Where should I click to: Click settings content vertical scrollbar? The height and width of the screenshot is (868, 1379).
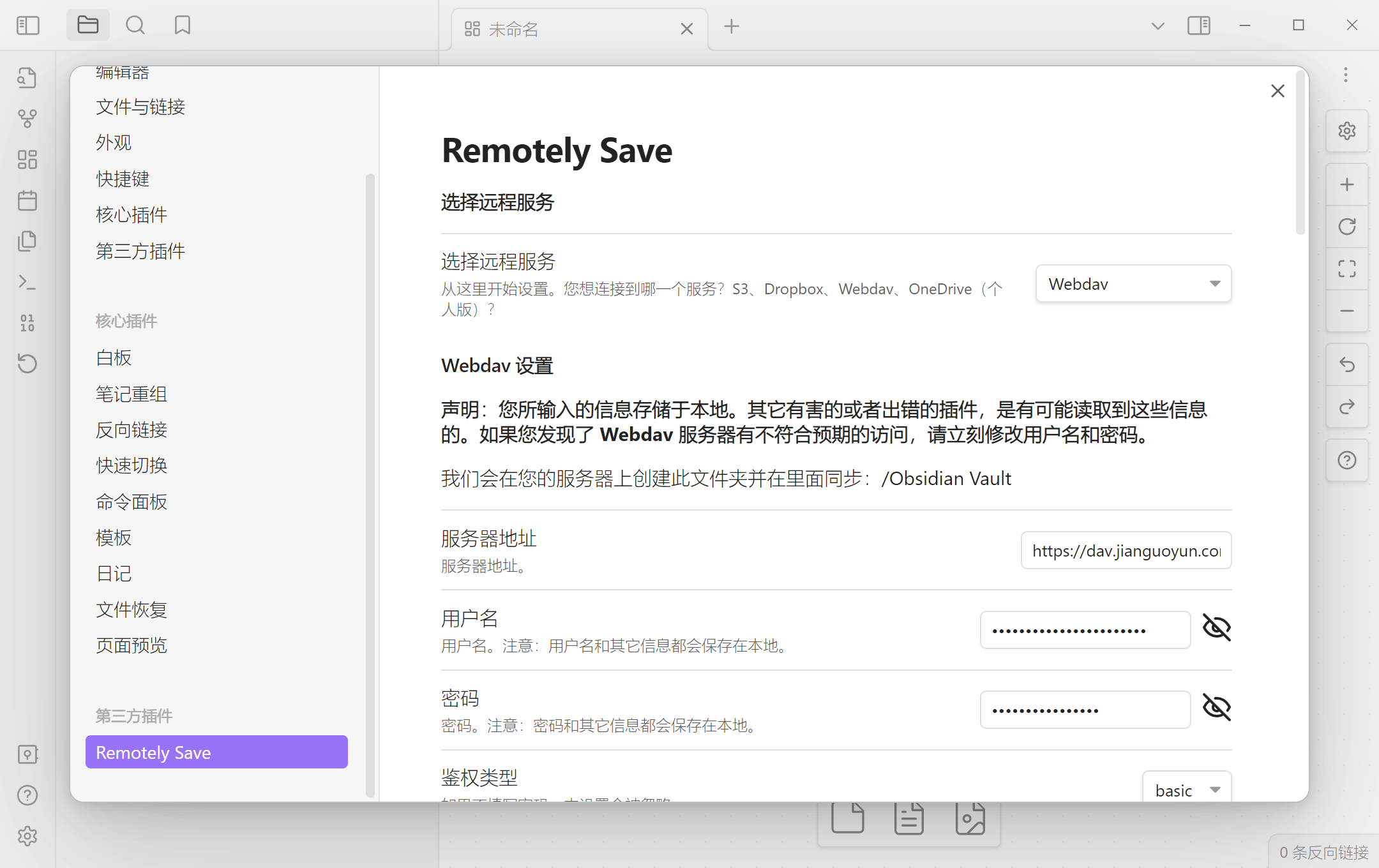(1300, 153)
